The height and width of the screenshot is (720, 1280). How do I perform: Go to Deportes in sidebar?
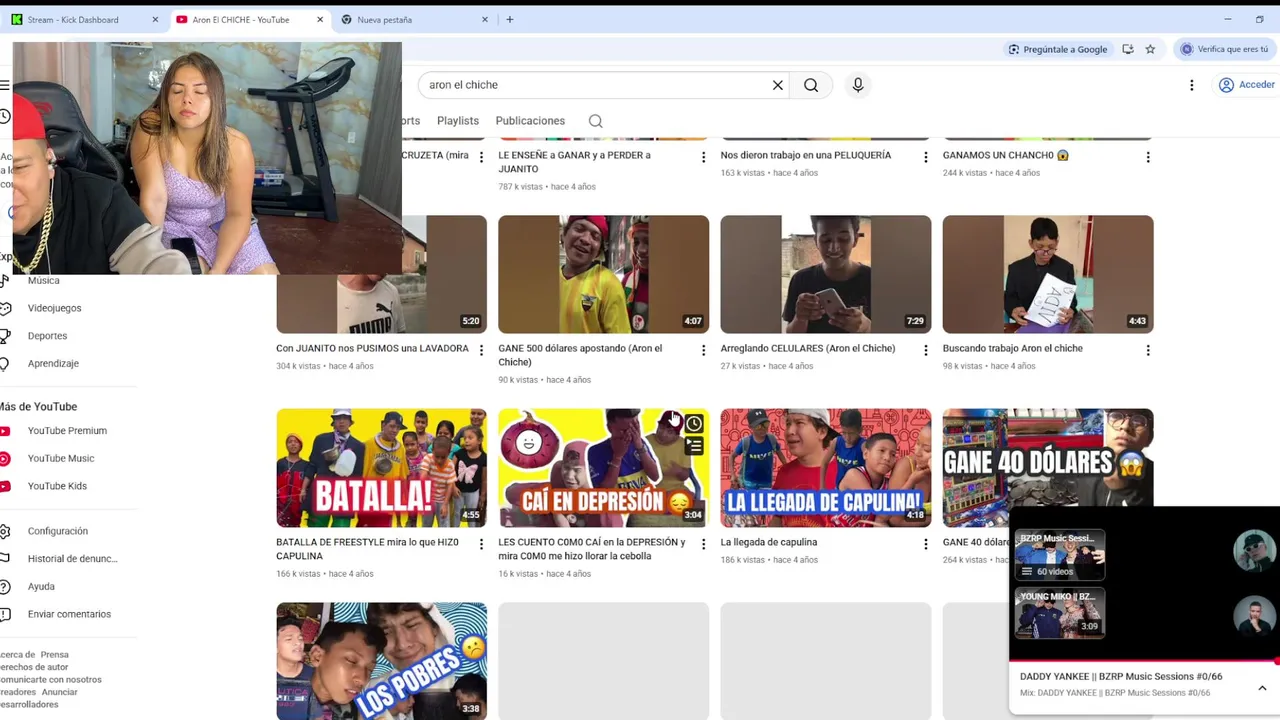coord(47,336)
